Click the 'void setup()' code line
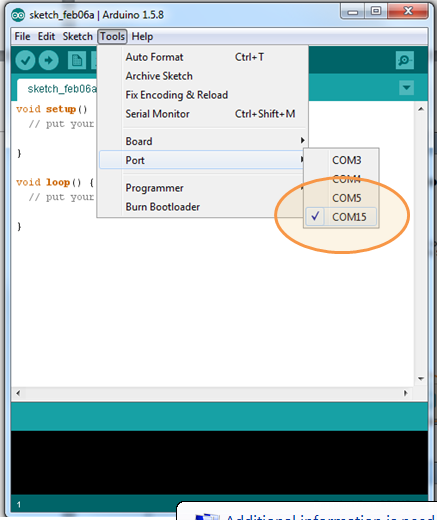The image size is (437, 520). [52, 109]
